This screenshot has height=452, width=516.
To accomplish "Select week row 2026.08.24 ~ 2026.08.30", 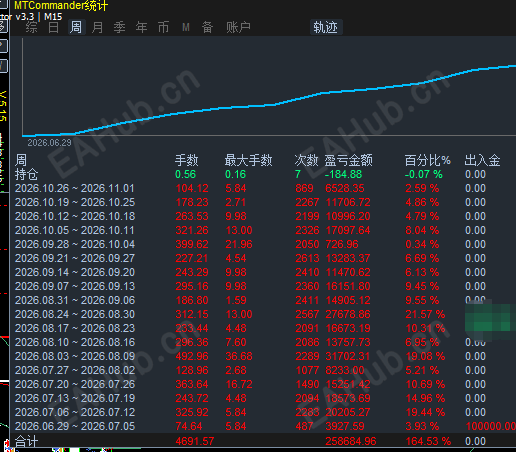I will click(263, 314).
